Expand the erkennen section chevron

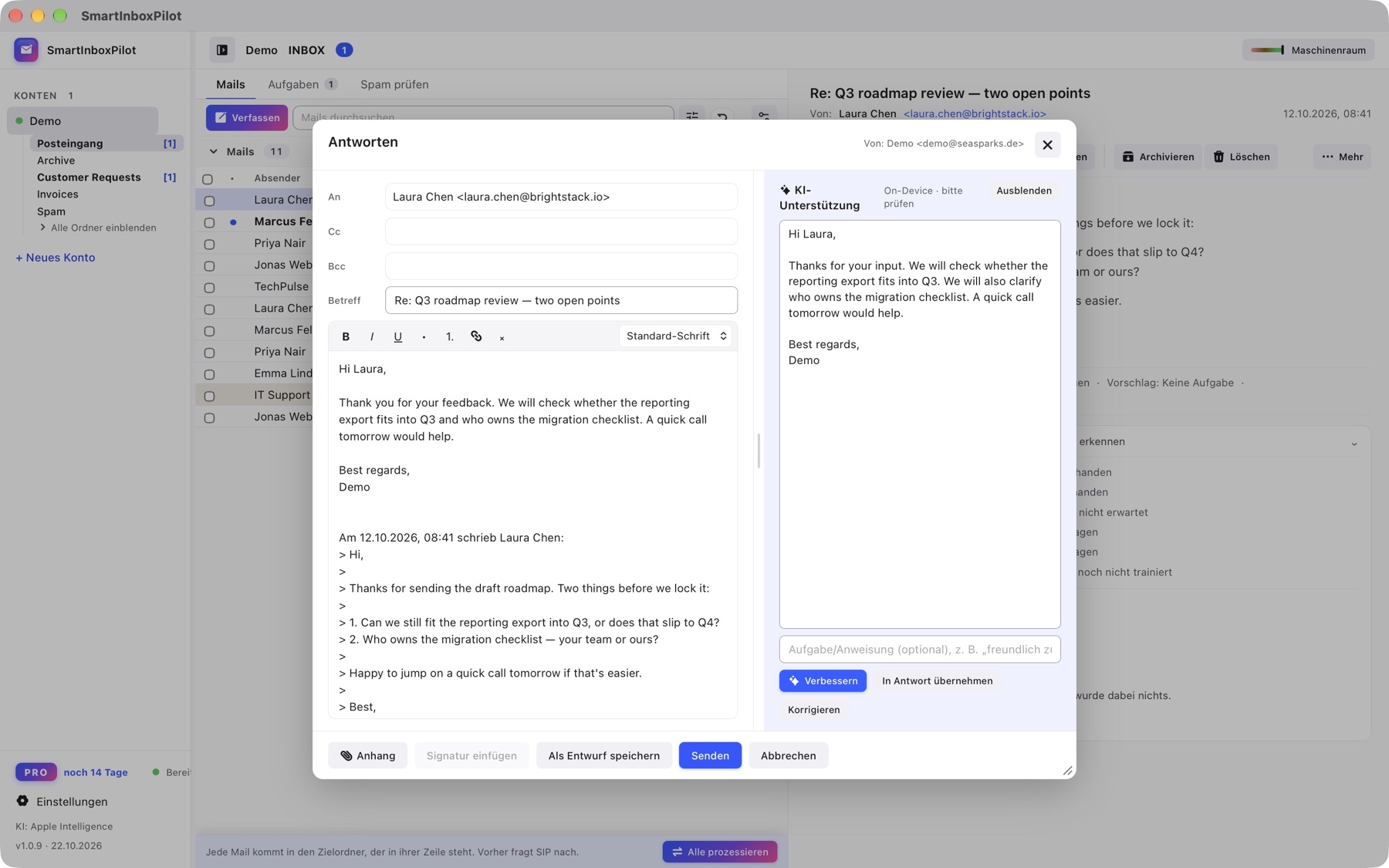[x=1354, y=443]
